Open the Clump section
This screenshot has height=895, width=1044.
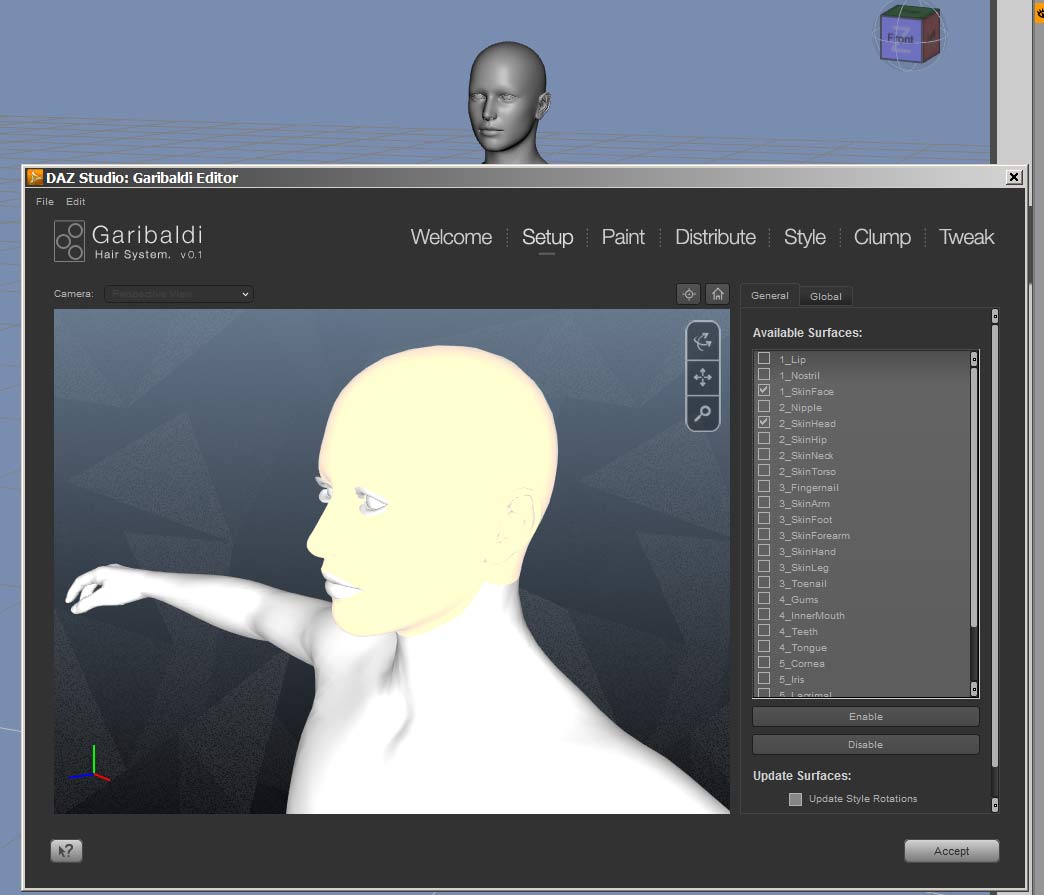click(882, 237)
